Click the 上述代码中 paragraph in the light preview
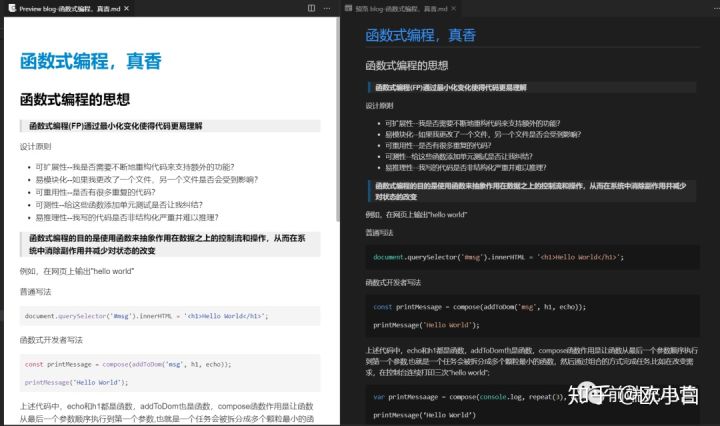This screenshot has width=720, height=426. point(167,412)
